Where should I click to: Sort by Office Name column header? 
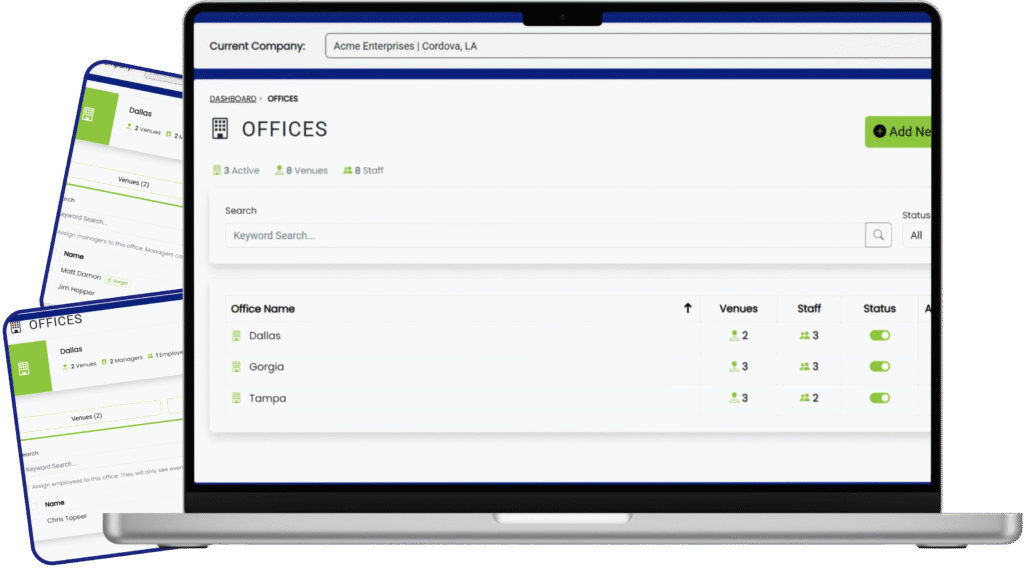263,309
